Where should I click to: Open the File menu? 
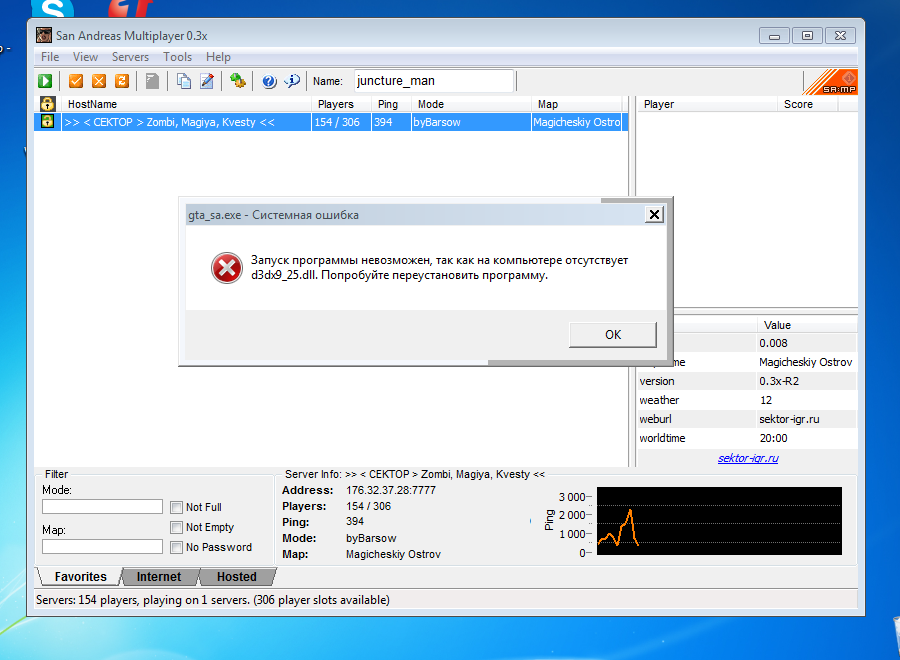tap(50, 57)
